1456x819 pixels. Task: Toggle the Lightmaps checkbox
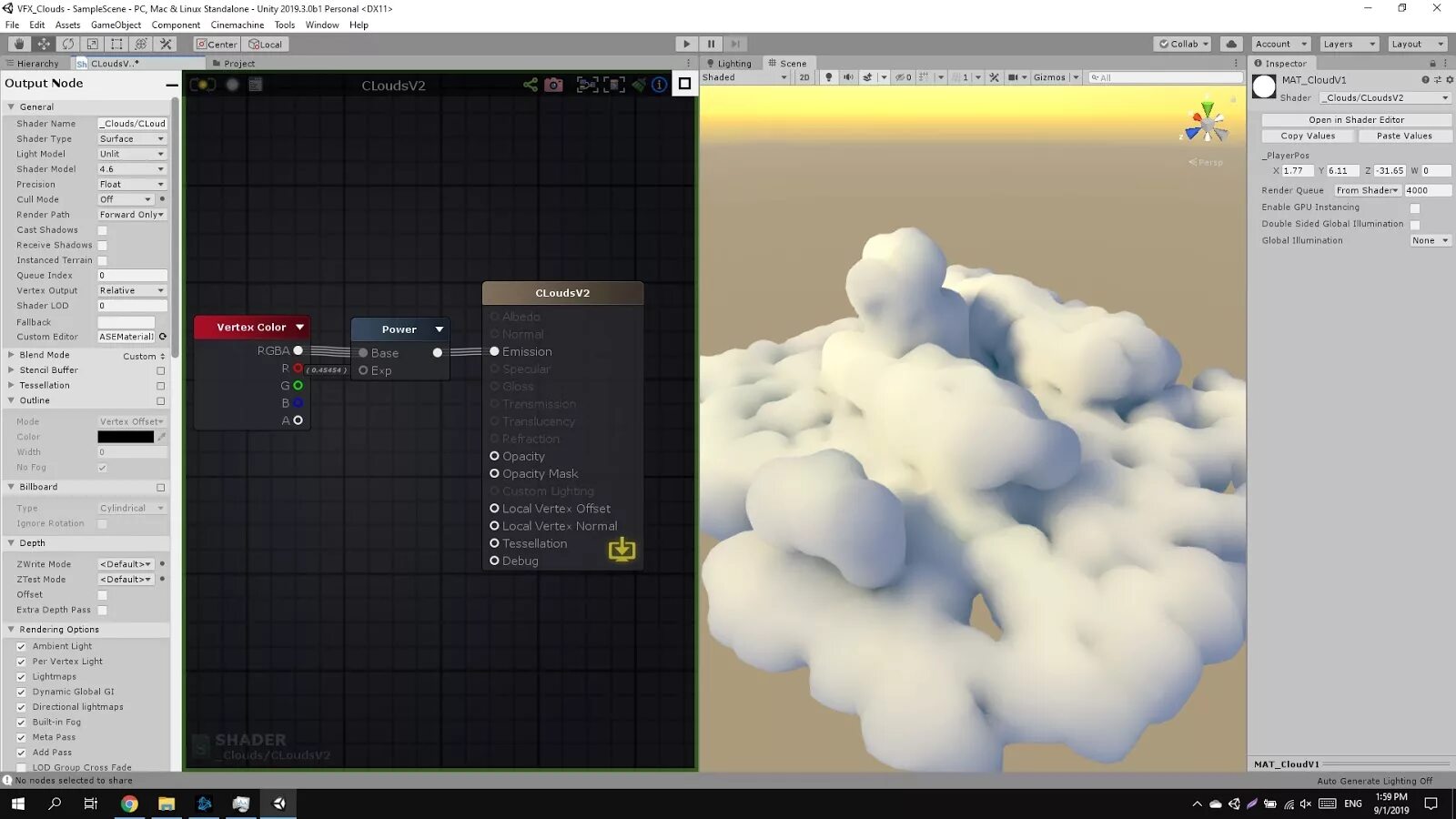click(21, 677)
